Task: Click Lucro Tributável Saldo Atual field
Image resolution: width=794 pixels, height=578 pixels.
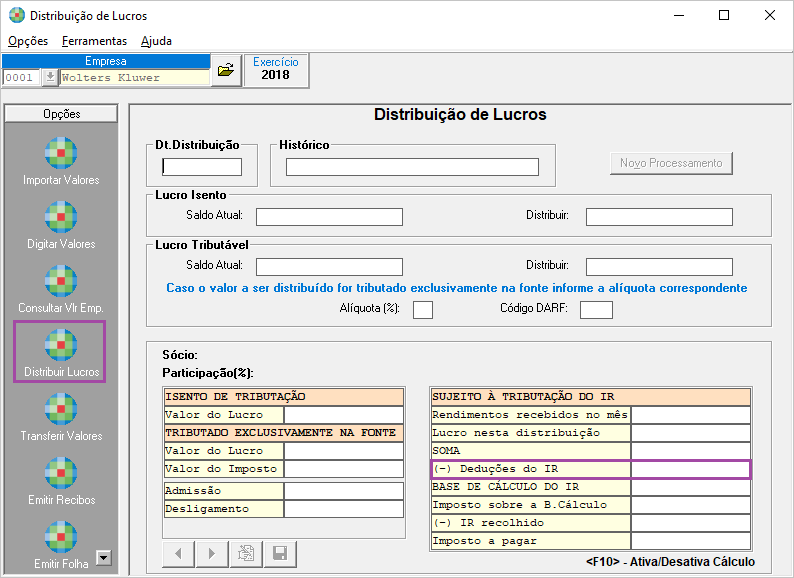Action: [329, 267]
